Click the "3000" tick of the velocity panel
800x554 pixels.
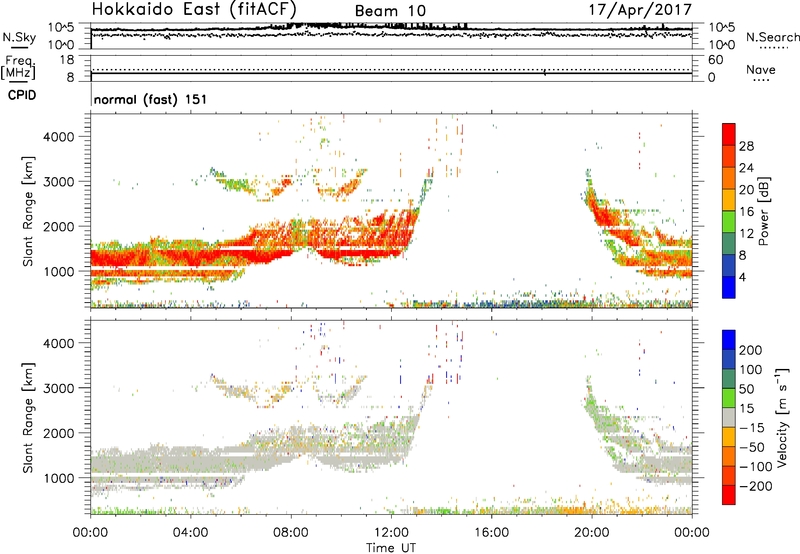tap(59, 388)
